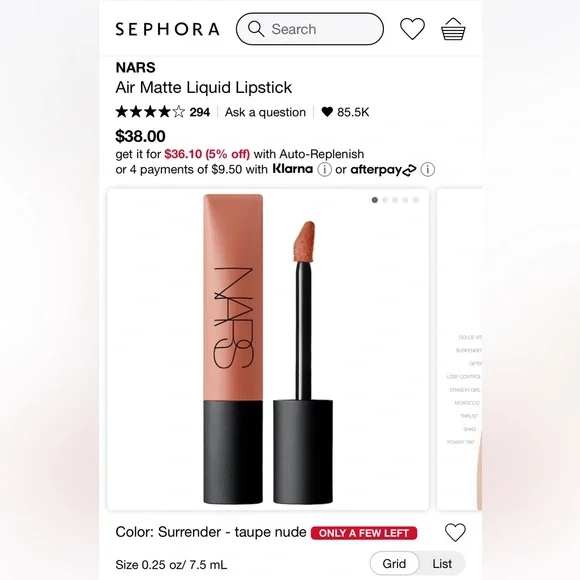Click the 85.5K loves heart icon

point(327,112)
